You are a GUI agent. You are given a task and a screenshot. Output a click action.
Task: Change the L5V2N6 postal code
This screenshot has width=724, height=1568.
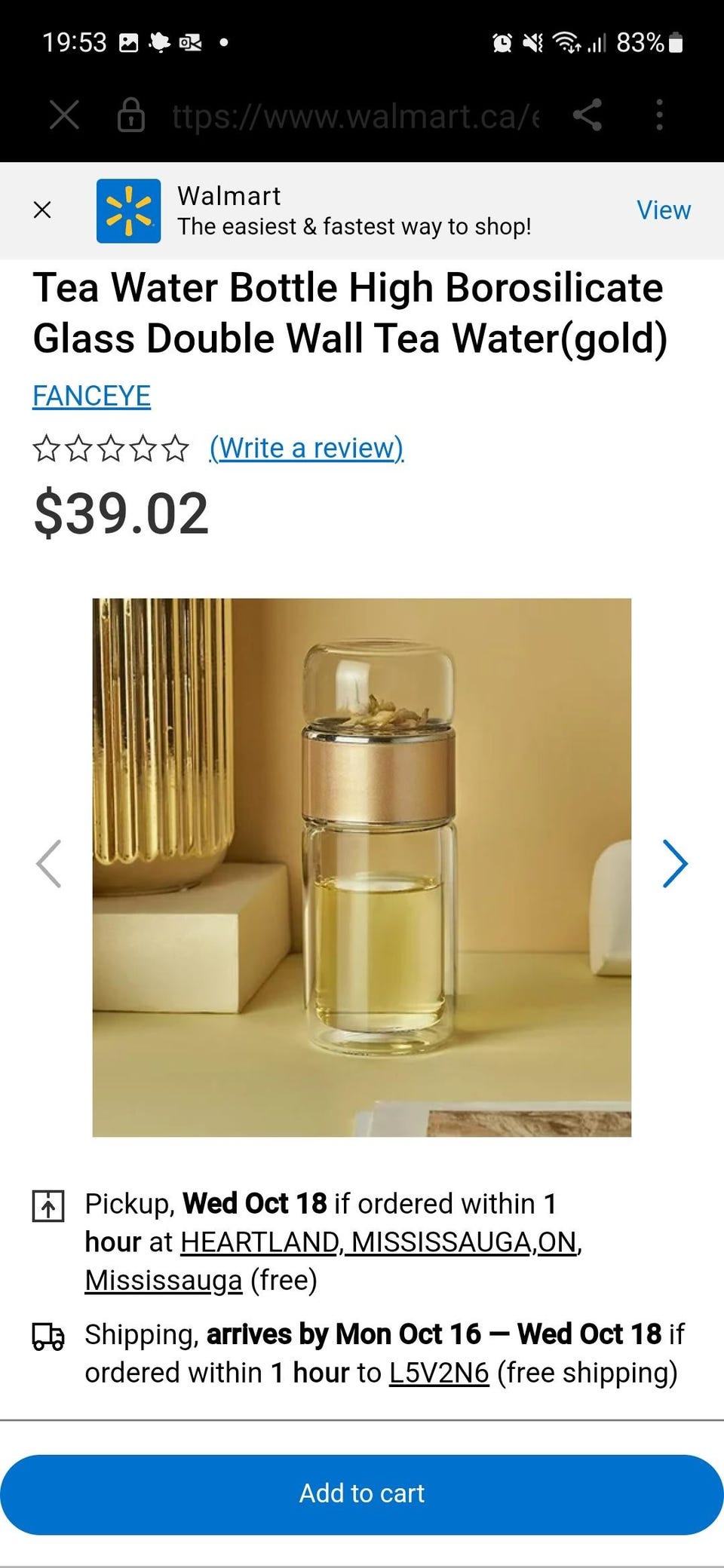tap(439, 1373)
